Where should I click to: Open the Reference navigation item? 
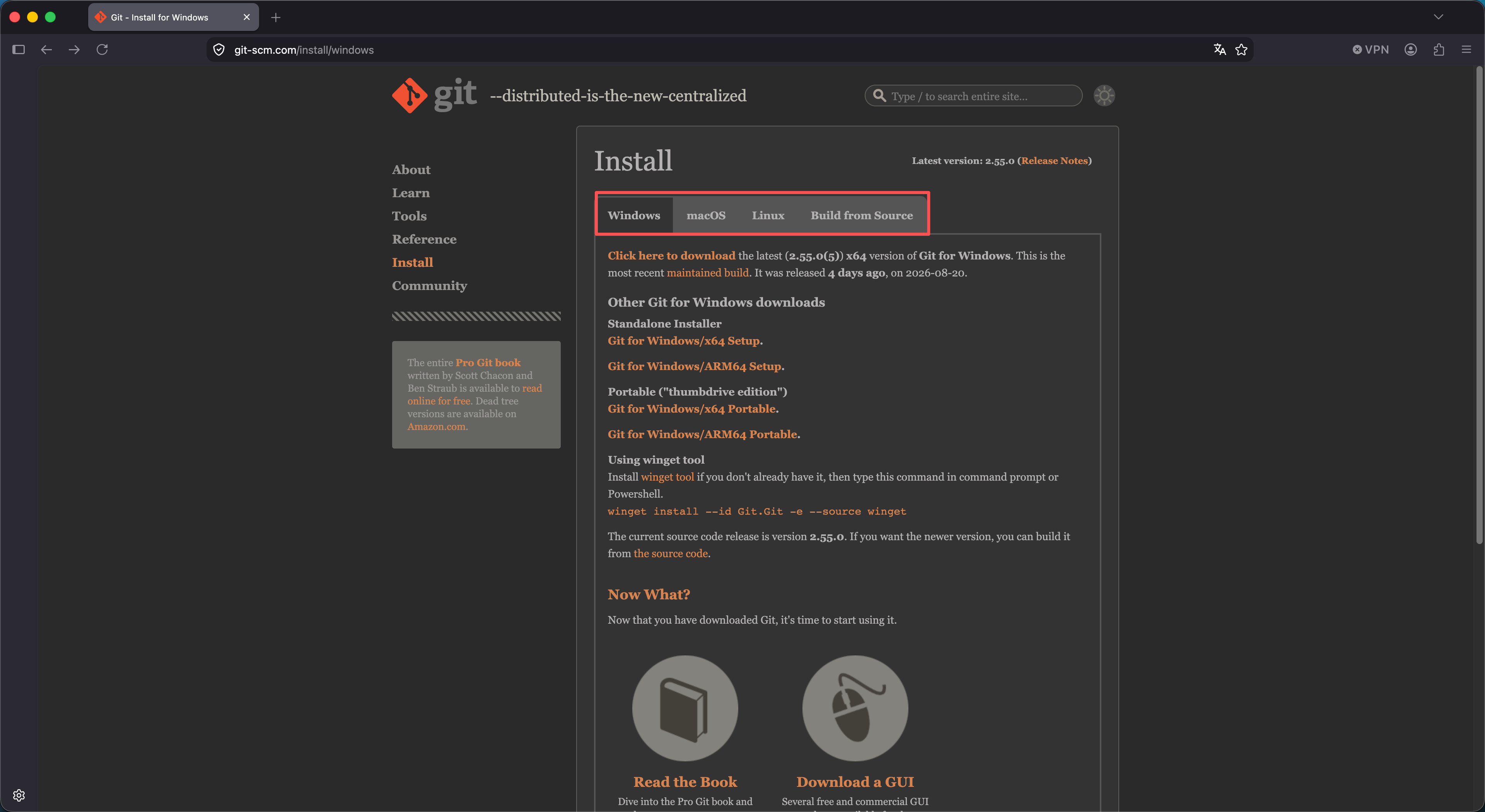pos(424,239)
